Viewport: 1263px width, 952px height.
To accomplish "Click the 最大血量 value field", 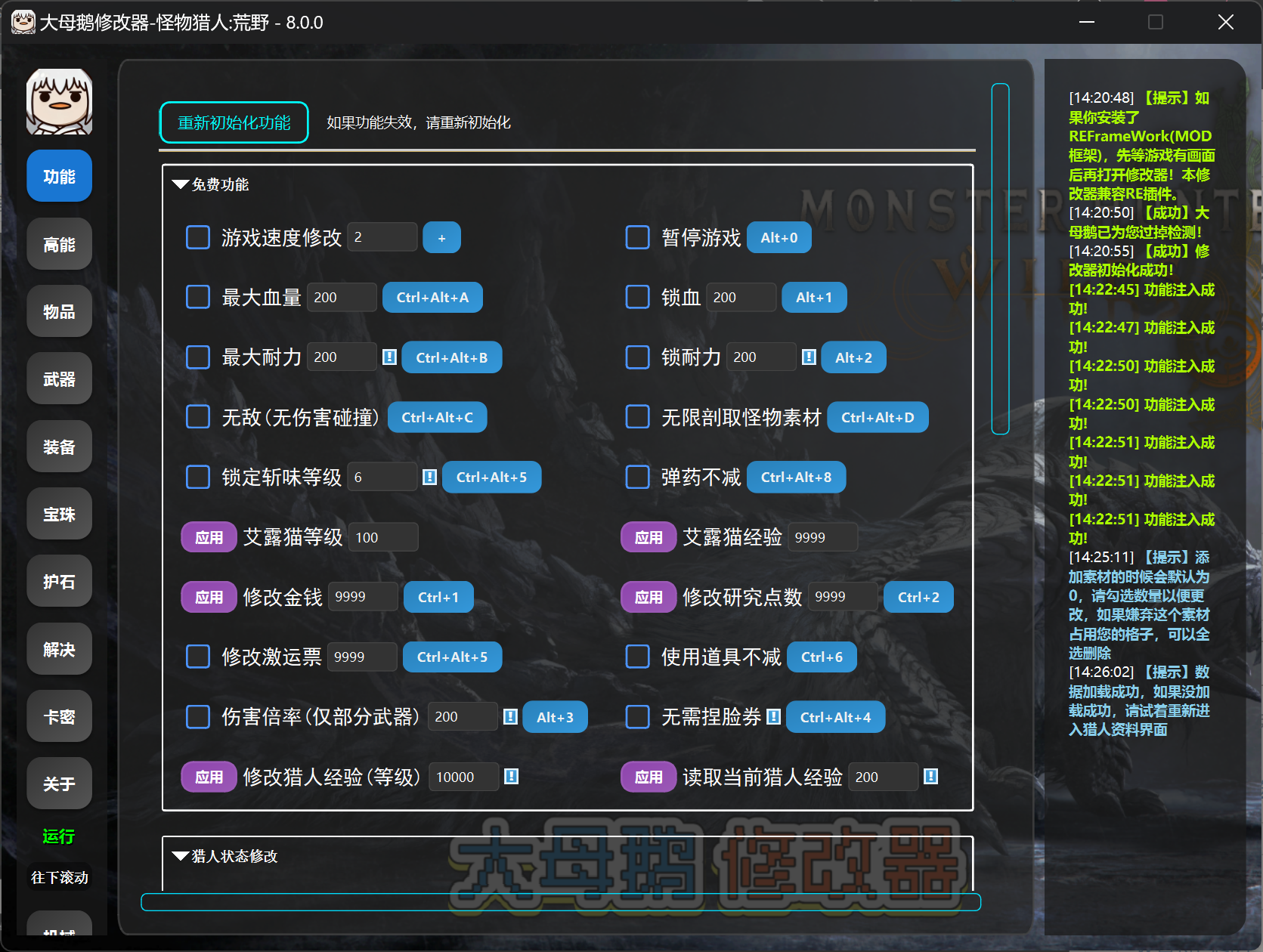I will pyautogui.click(x=342, y=297).
